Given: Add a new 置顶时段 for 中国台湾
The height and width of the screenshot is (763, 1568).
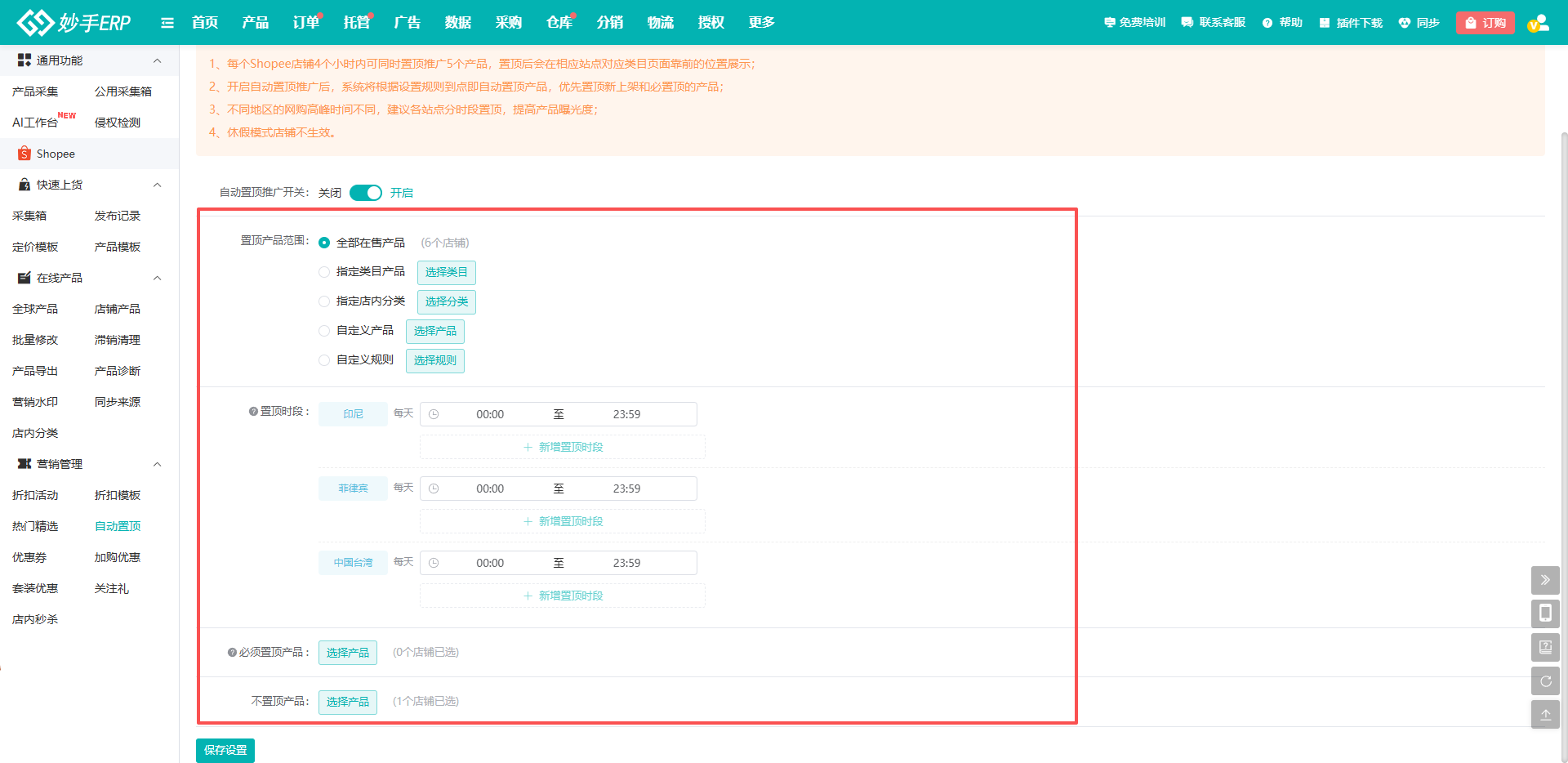Looking at the screenshot, I should [563, 596].
